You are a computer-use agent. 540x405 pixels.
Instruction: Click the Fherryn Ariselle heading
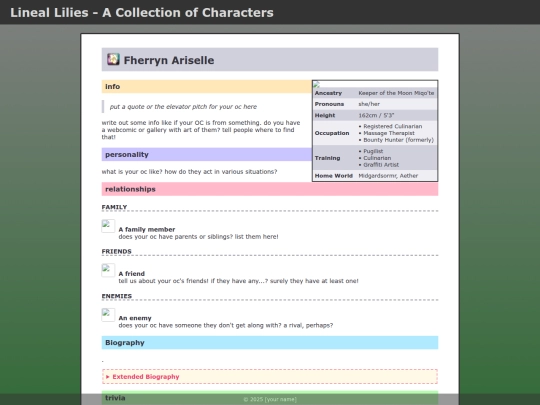(x=169, y=60)
